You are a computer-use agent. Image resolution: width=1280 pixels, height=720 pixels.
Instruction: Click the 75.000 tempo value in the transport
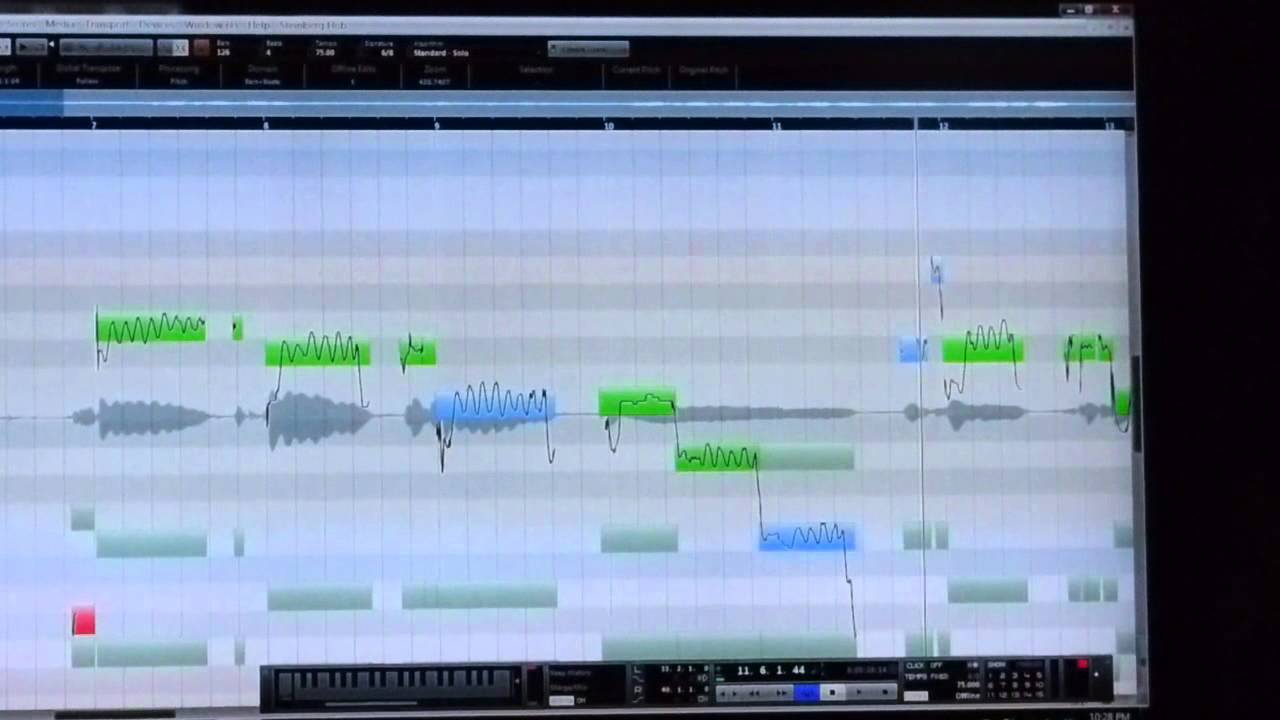pyautogui.click(x=968, y=685)
